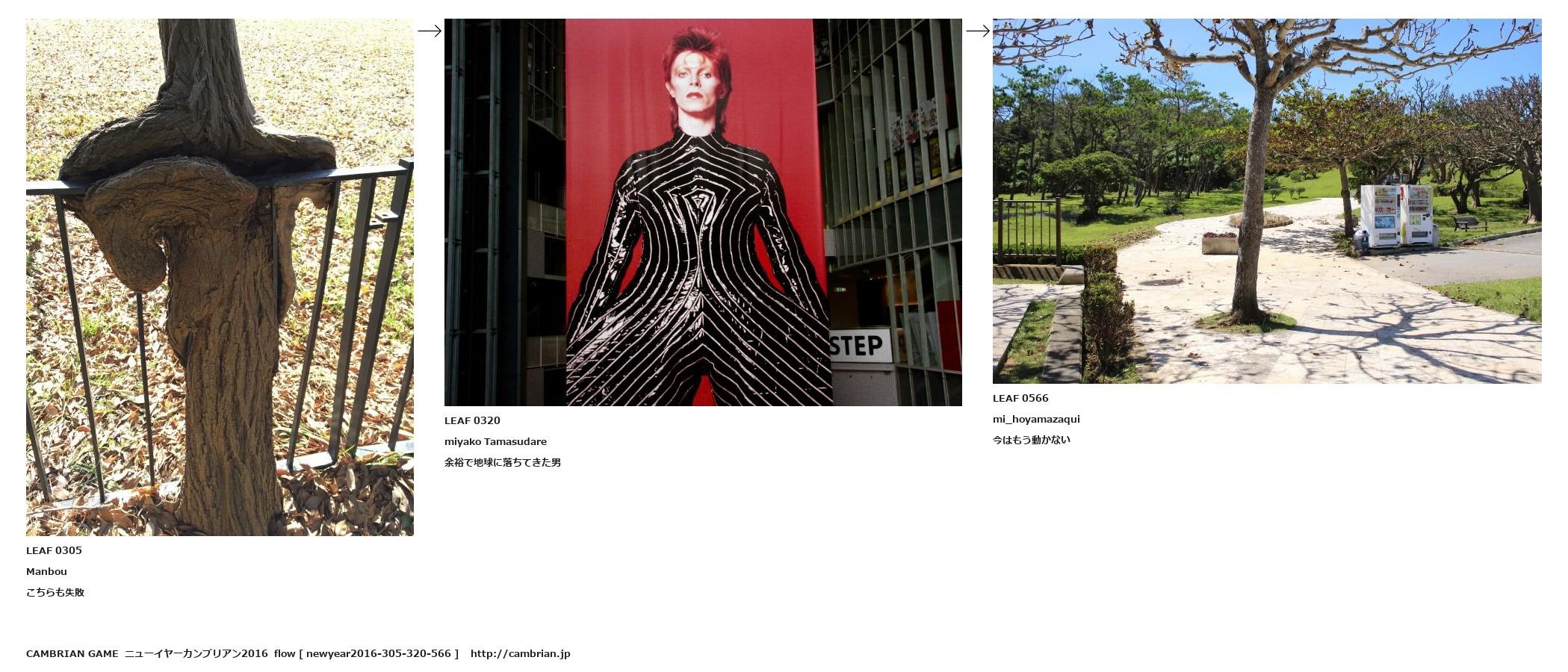Click the caption こちらも失敗
The width and height of the screenshot is (1568, 672).
coord(55,592)
